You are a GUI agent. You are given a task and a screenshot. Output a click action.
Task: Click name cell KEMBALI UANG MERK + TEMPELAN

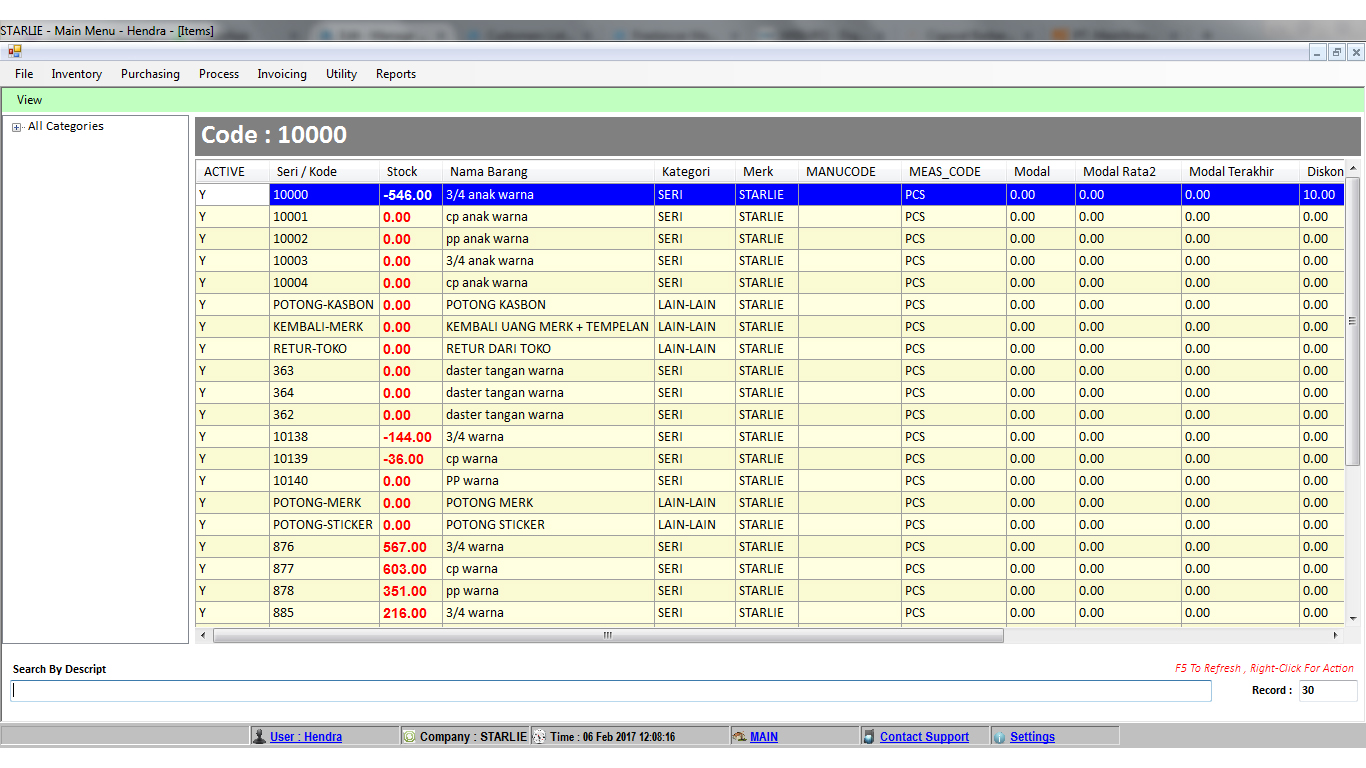[548, 327]
